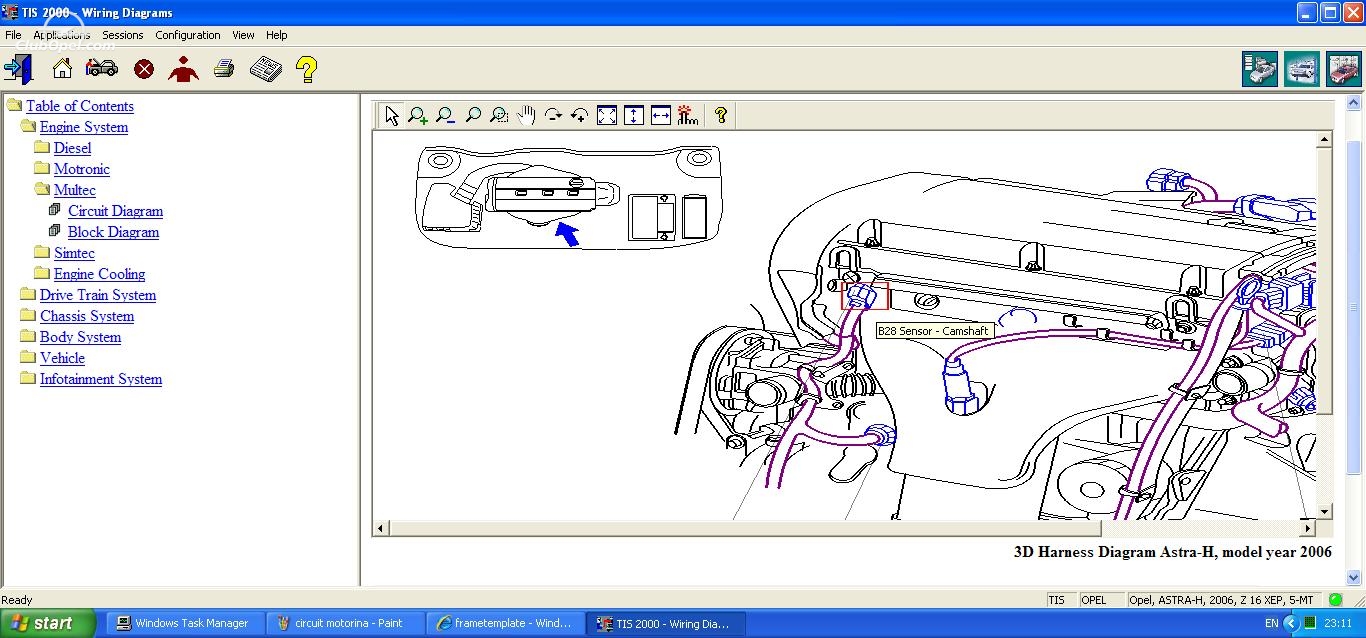Click the green status indicator light
This screenshot has height=638, width=1366.
[x=1335, y=600]
